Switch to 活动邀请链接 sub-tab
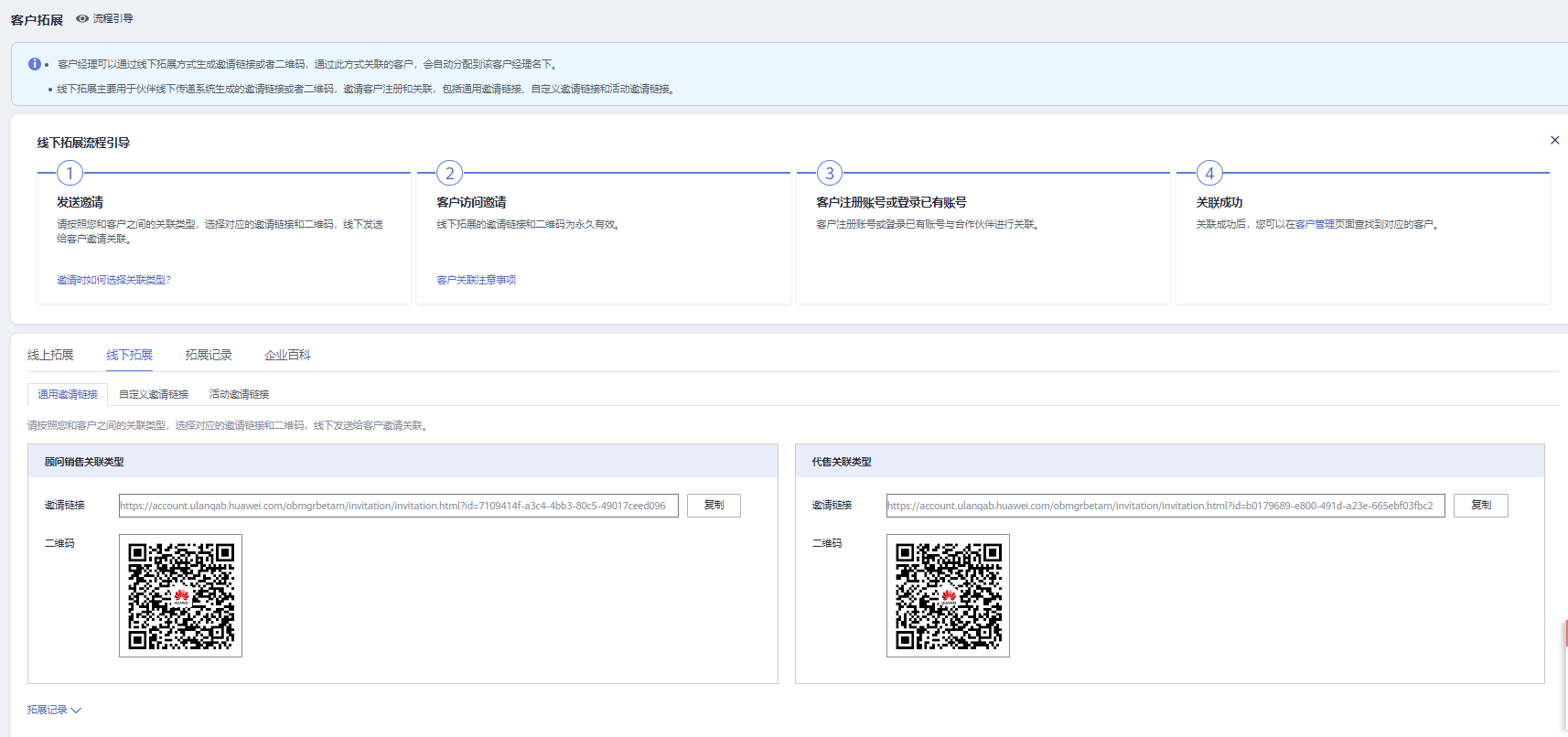 239,394
